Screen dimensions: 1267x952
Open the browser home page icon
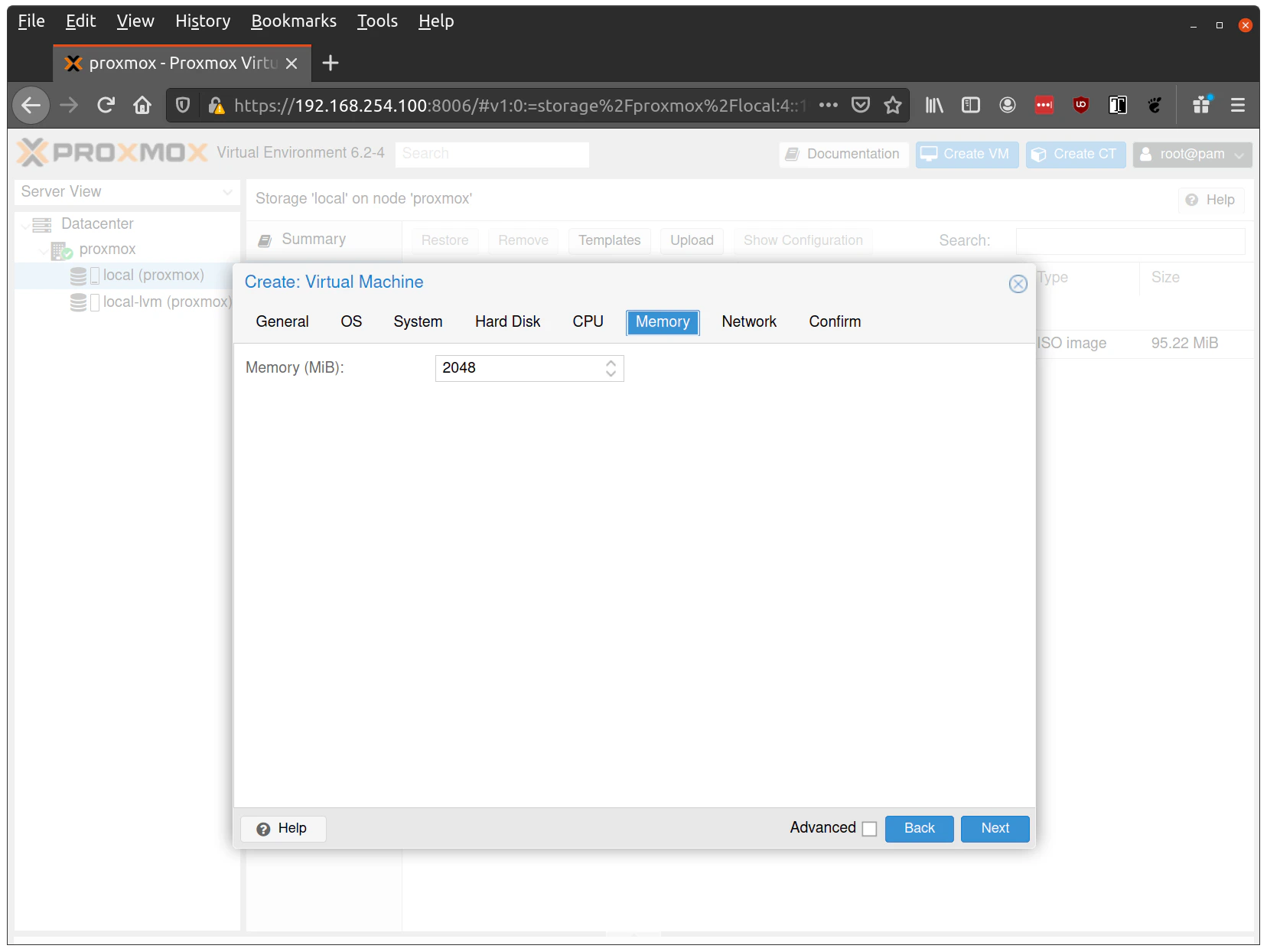pos(142,106)
